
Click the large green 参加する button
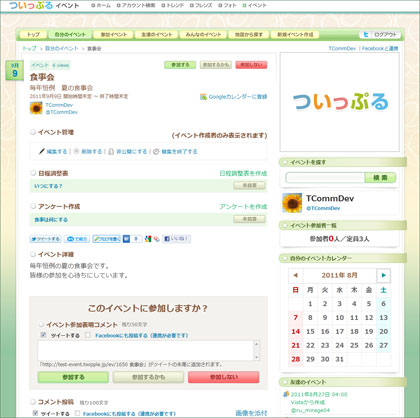click(73, 377)
